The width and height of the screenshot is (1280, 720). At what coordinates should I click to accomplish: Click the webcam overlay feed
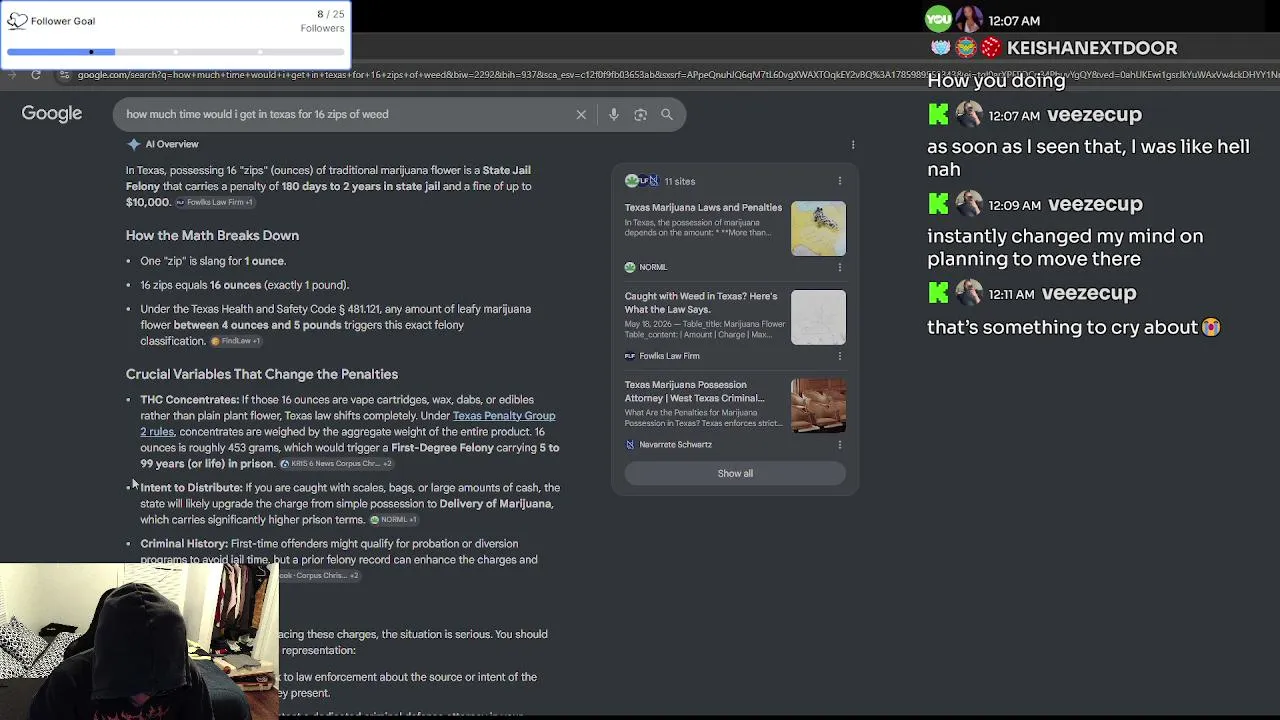point(139,641)
